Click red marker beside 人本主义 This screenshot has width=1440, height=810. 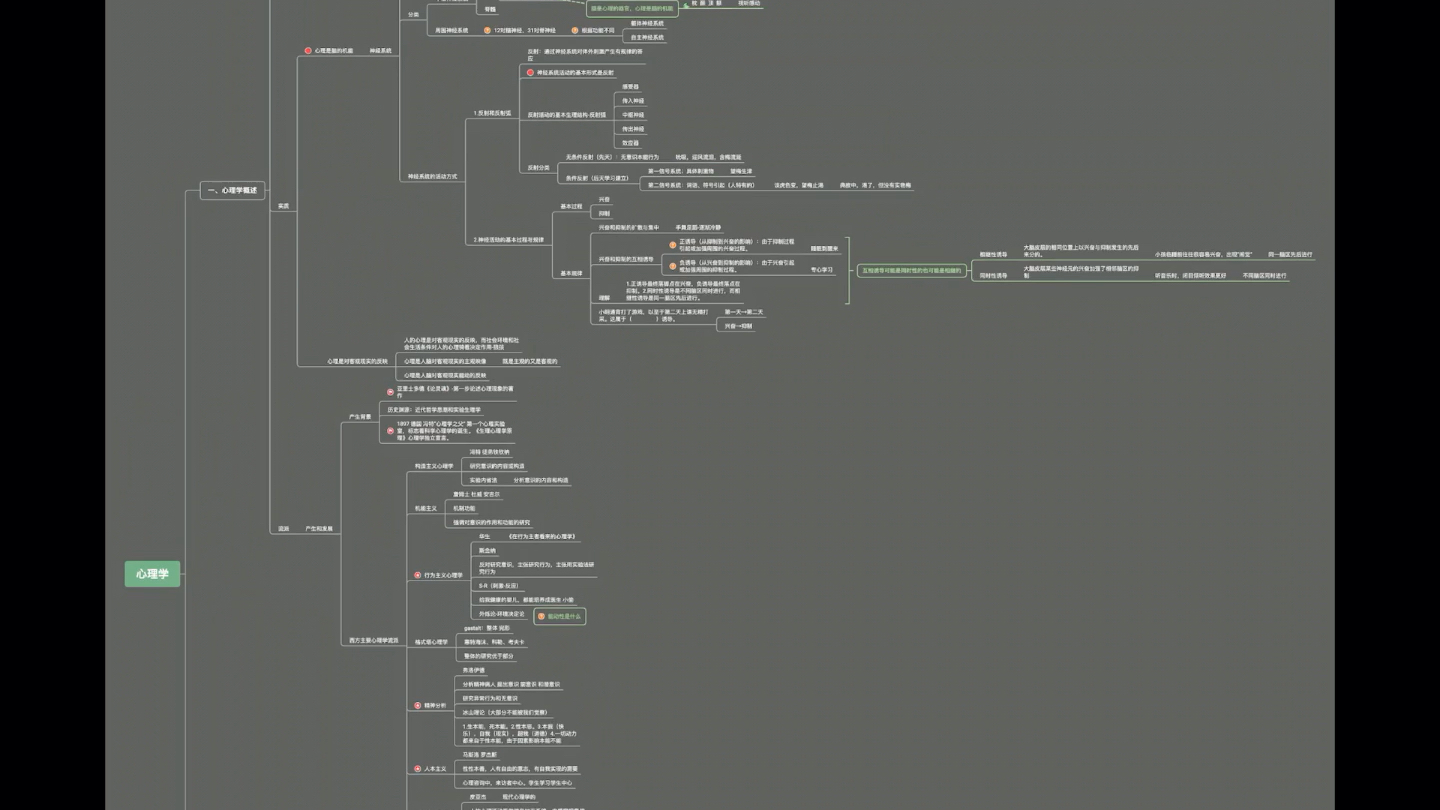point(418,768)
